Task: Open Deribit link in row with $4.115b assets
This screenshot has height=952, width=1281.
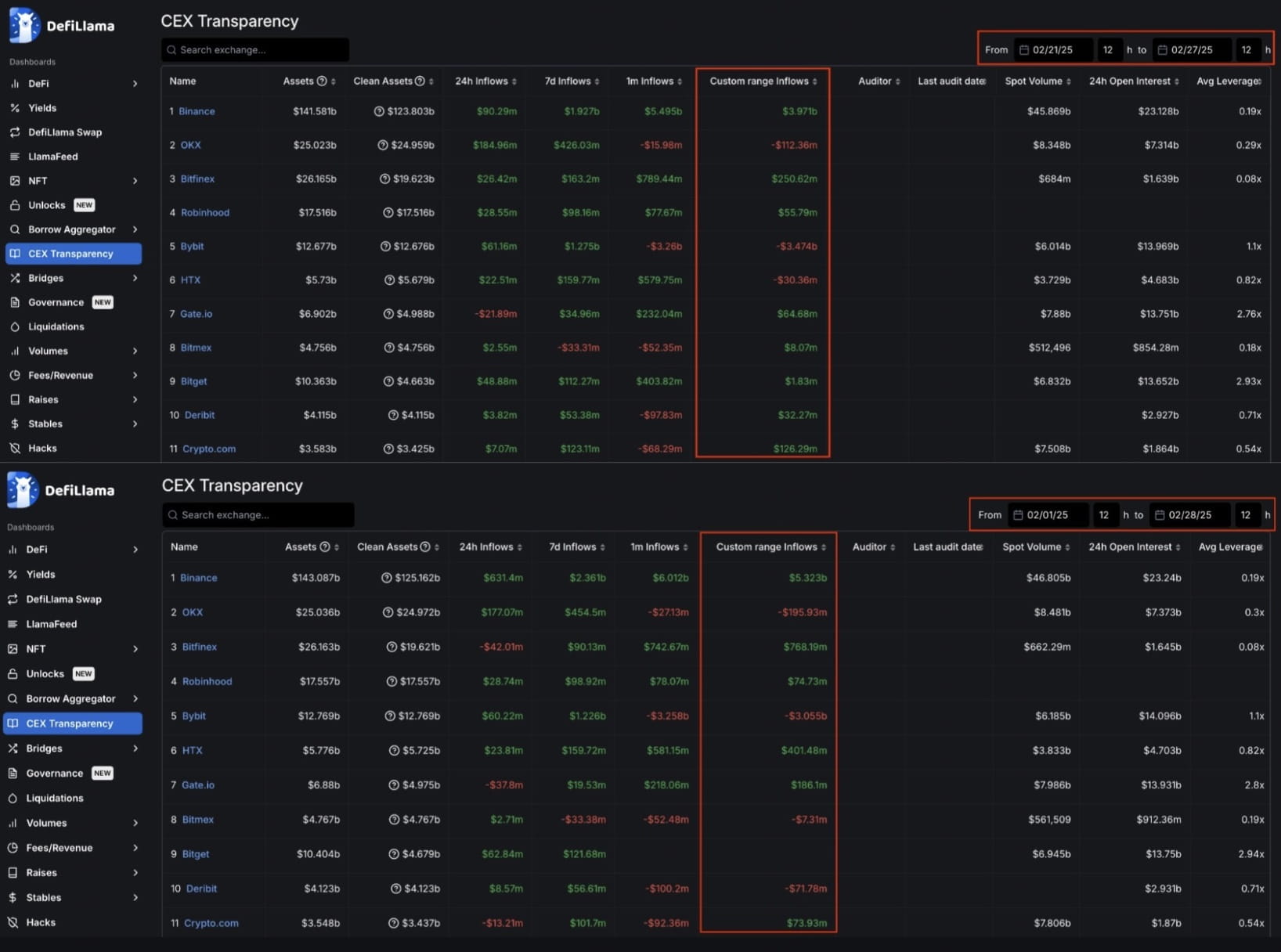Action: click(200, 415)
